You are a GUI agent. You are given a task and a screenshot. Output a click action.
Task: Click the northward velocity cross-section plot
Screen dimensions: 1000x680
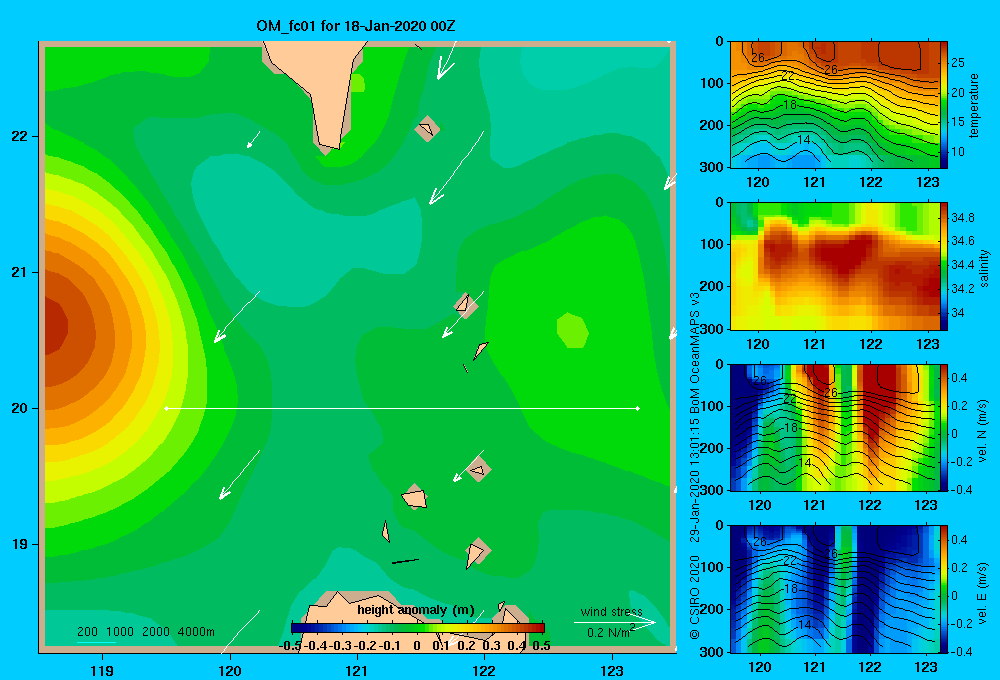coord(835,428)
